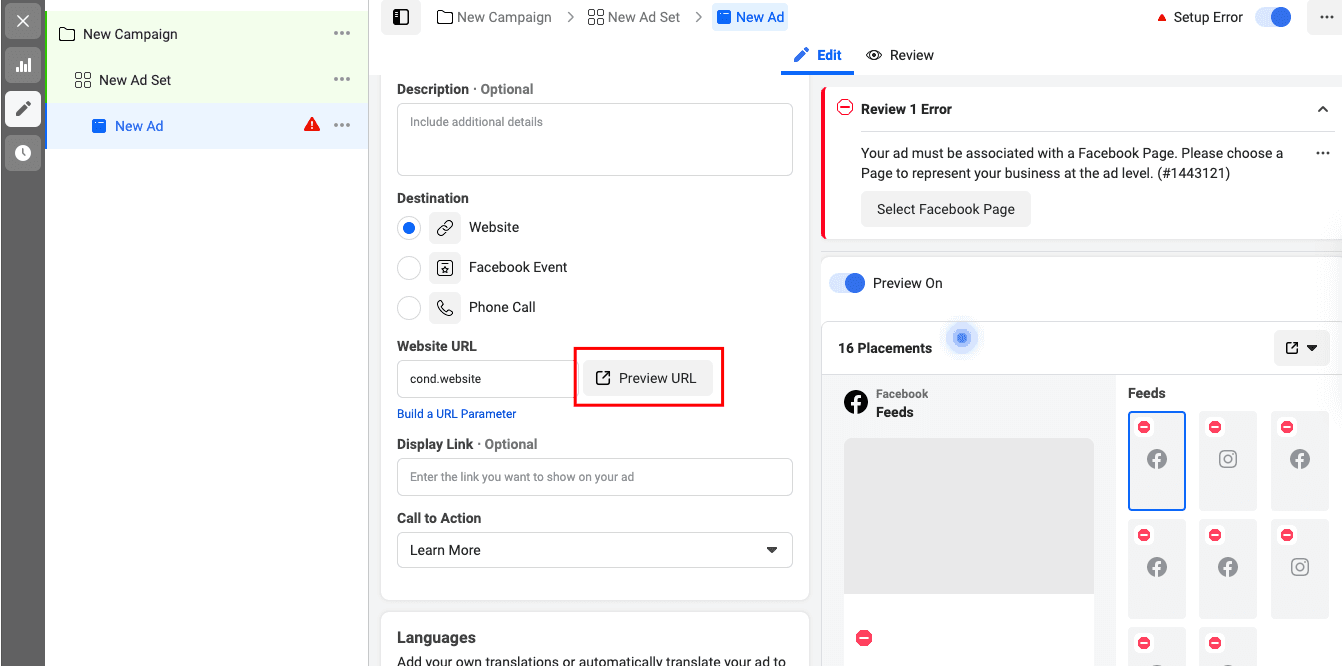Collapse the Review 1 Error section

pyautogui.click(x=1322, y=109)
